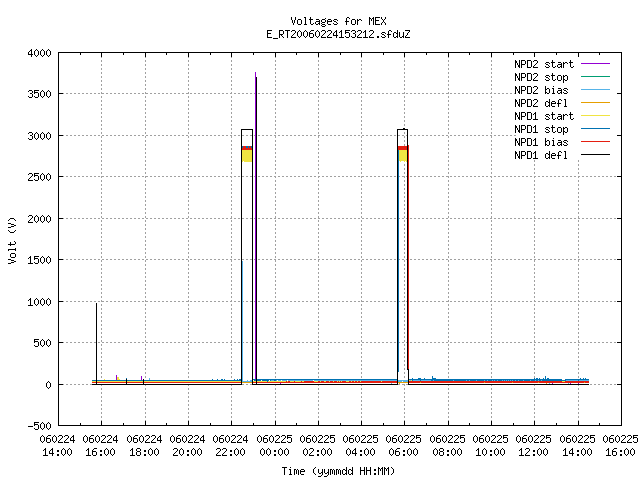Click the 'NPD2 bias' legend label
The height and width of the screenshot is (480, 640).
click(541, 90)
